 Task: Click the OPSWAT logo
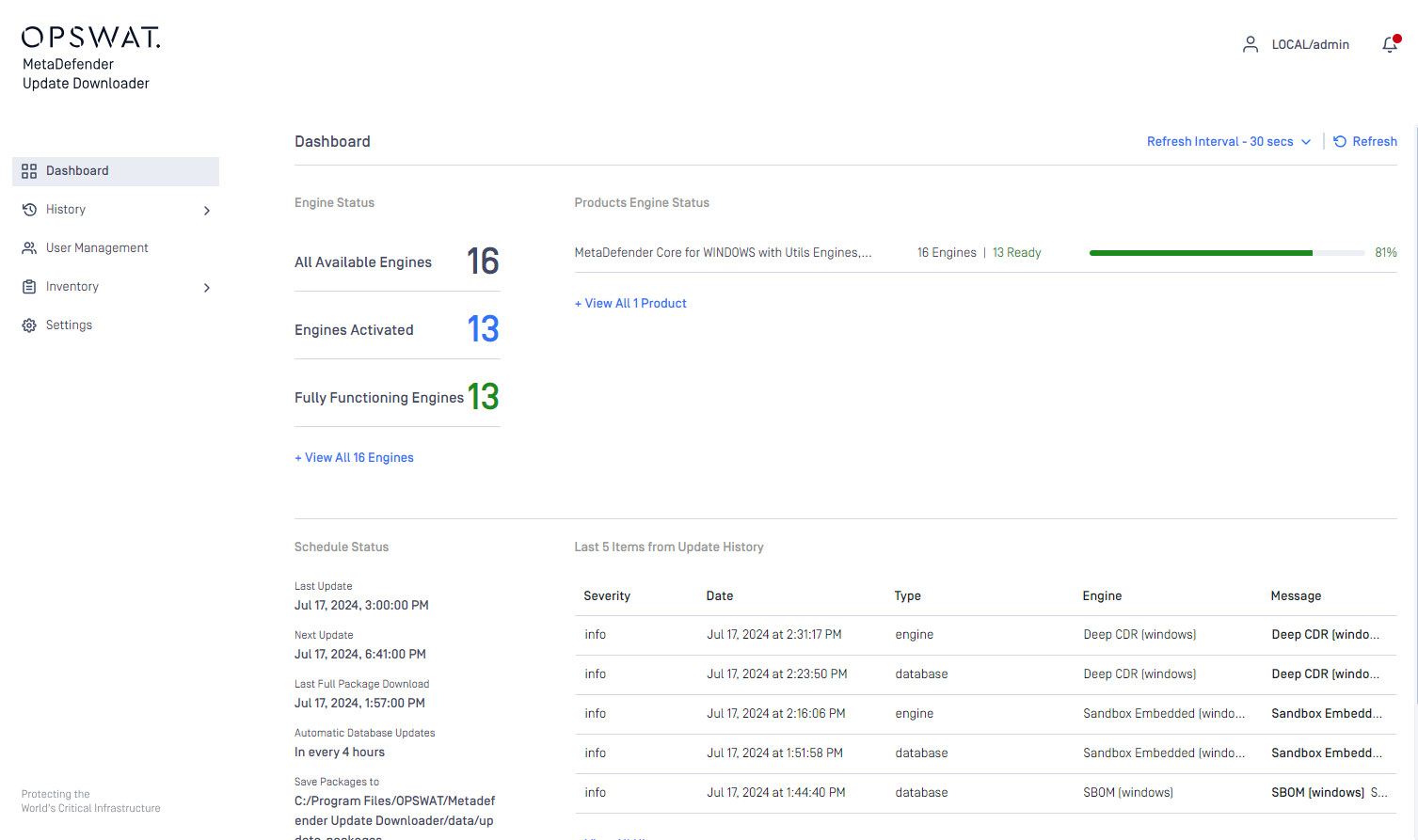point(90,37)
